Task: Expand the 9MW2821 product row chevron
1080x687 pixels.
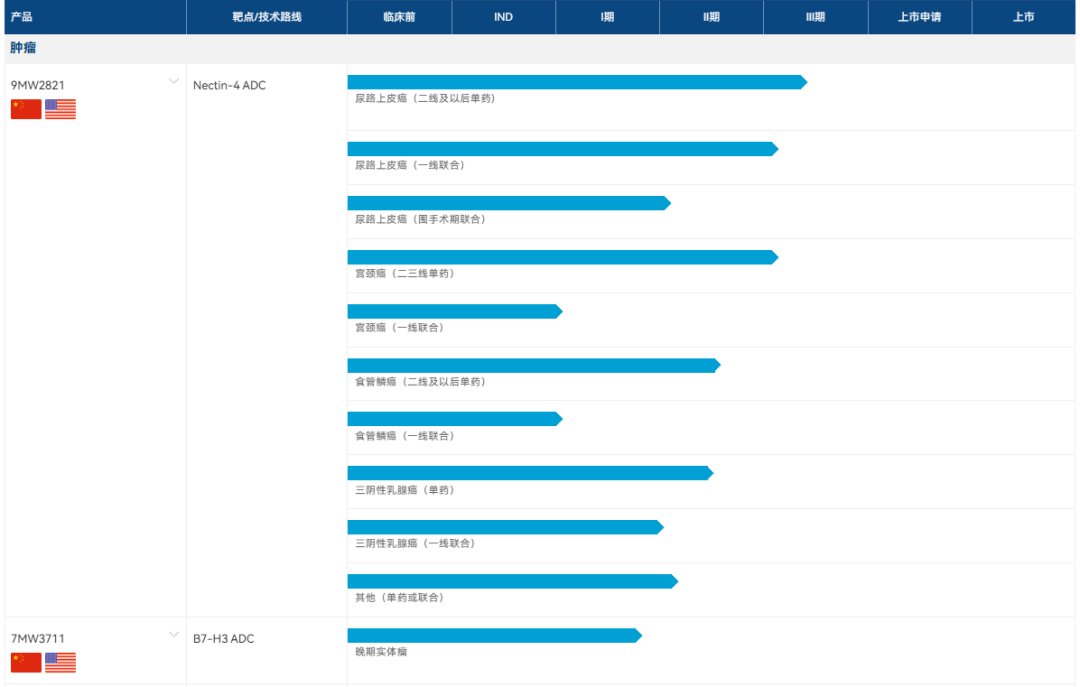Action: (x=174, y=81)
